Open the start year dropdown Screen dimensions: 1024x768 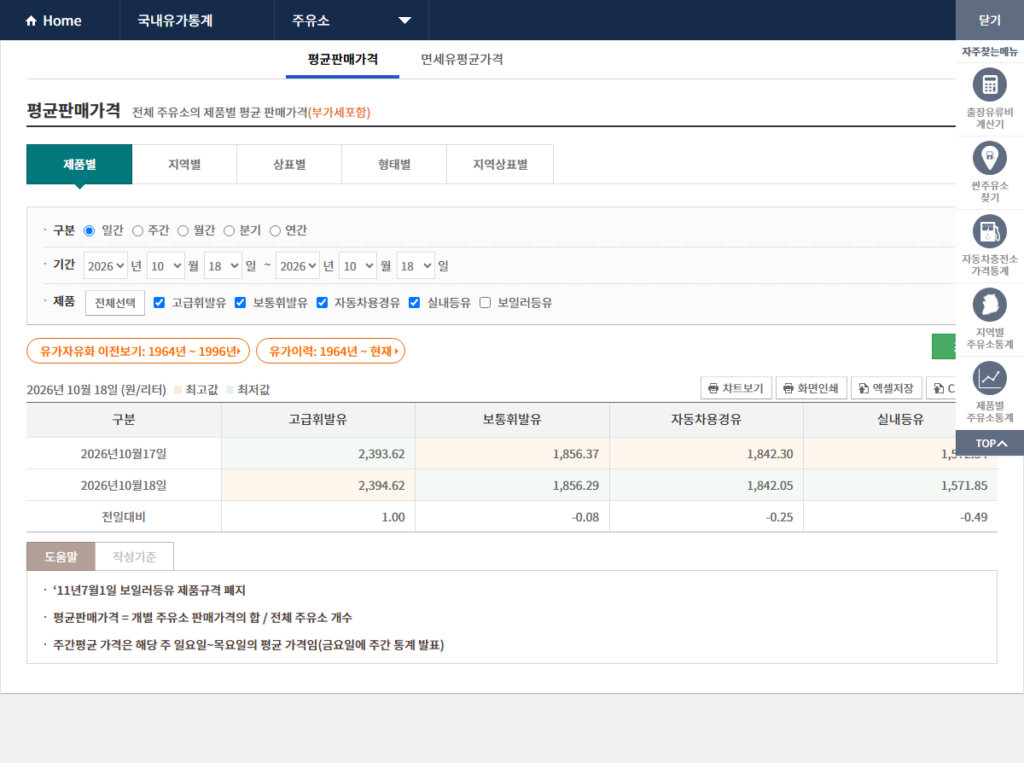(x=105, y=266)
